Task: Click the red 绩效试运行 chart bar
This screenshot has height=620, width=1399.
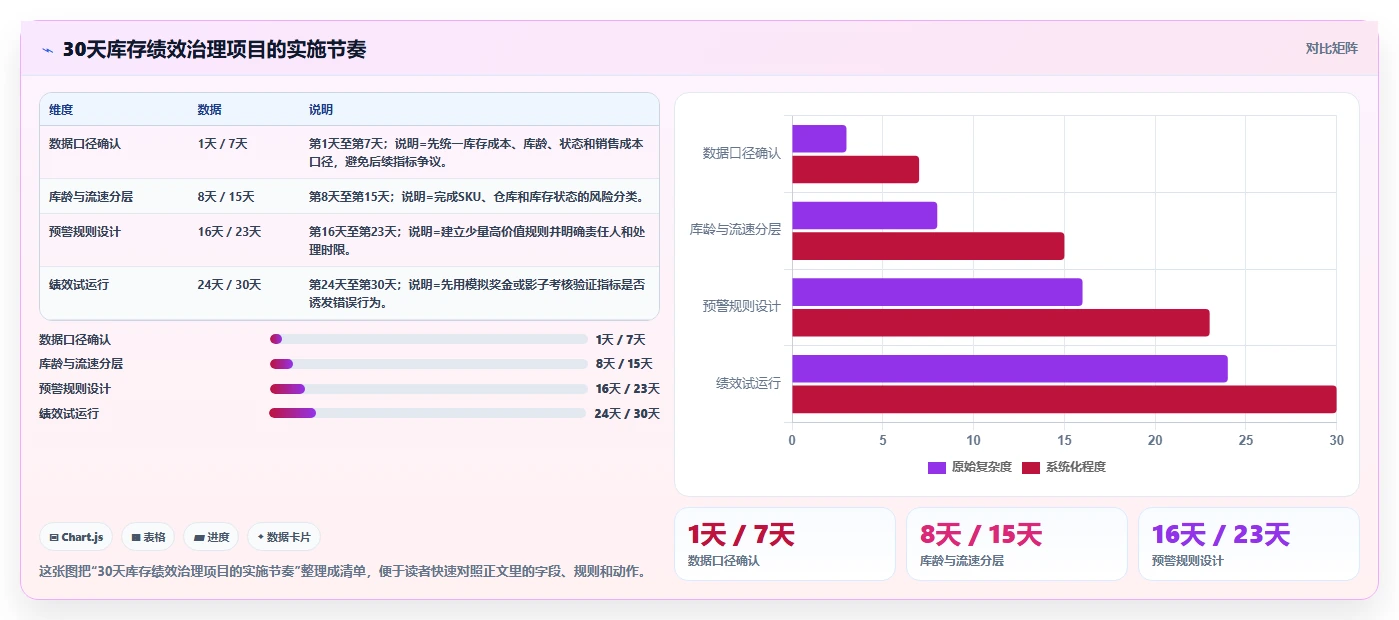Action: coord(1064,399)
